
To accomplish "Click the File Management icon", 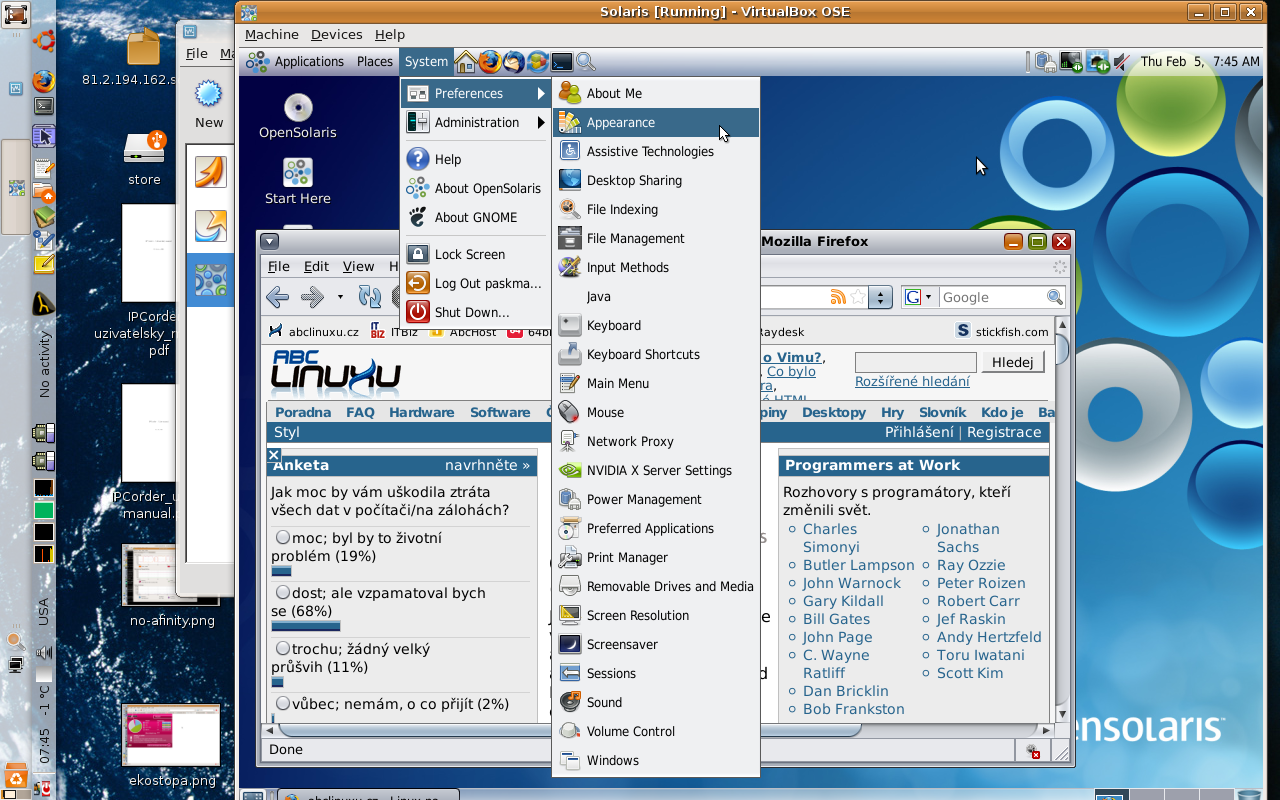I will [x=569, y=238].
